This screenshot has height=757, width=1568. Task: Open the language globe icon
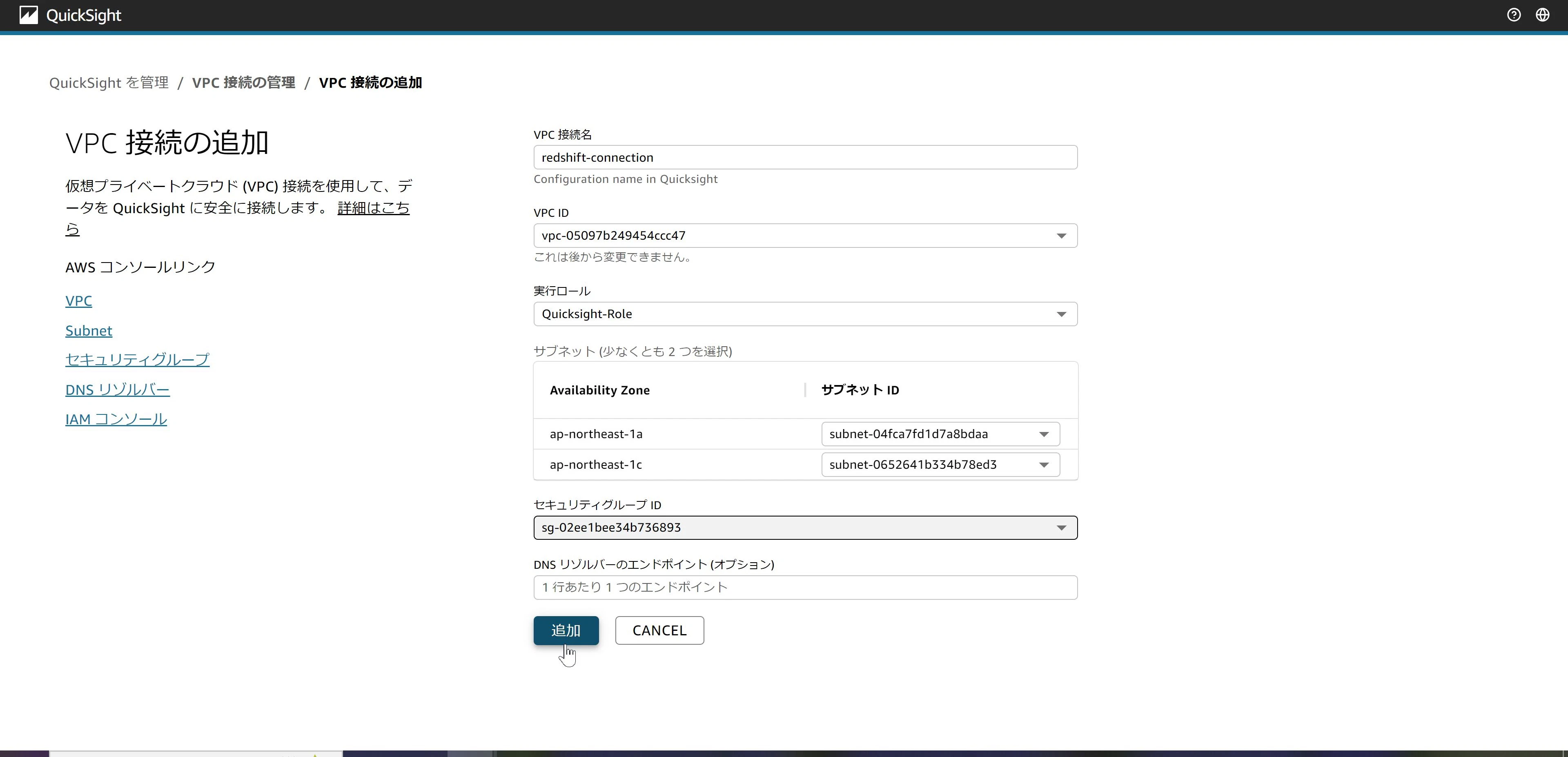tap(1542, 15)
